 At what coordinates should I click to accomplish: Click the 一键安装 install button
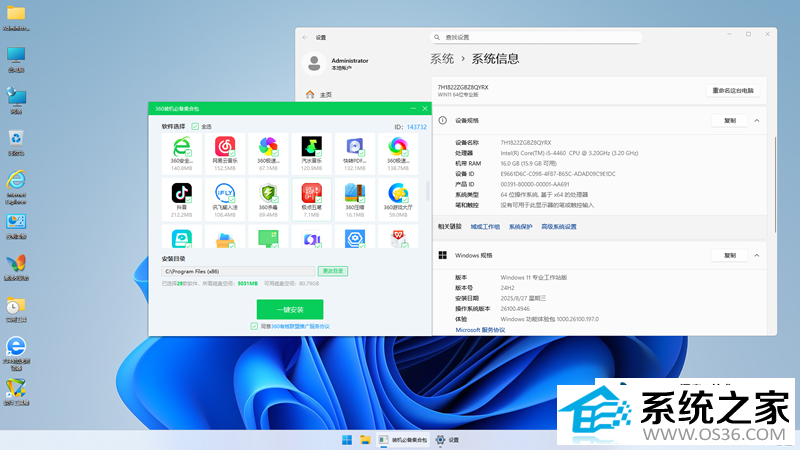(290, 309)
